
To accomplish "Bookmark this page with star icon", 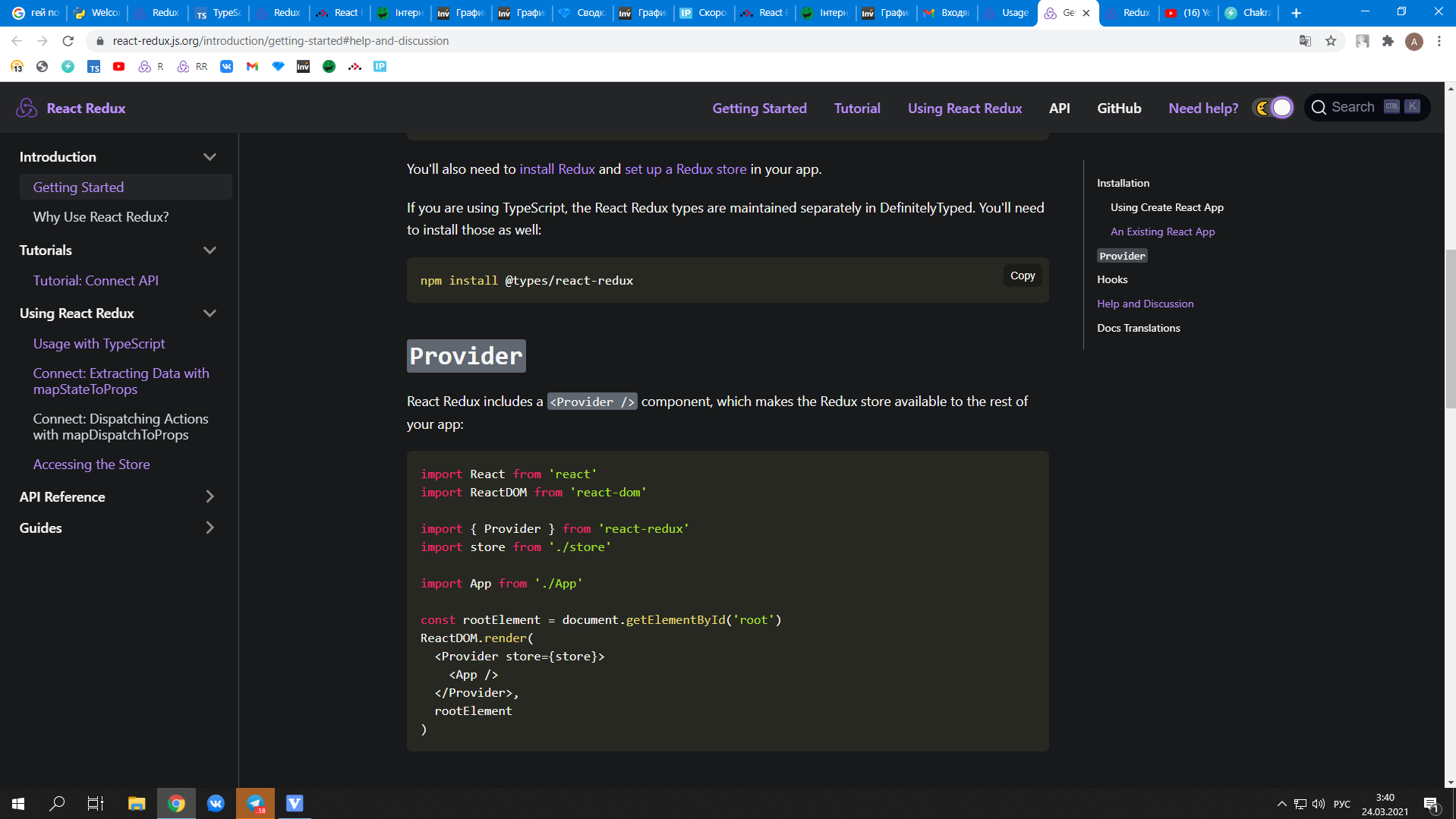I will click(x=1331, y=41).
